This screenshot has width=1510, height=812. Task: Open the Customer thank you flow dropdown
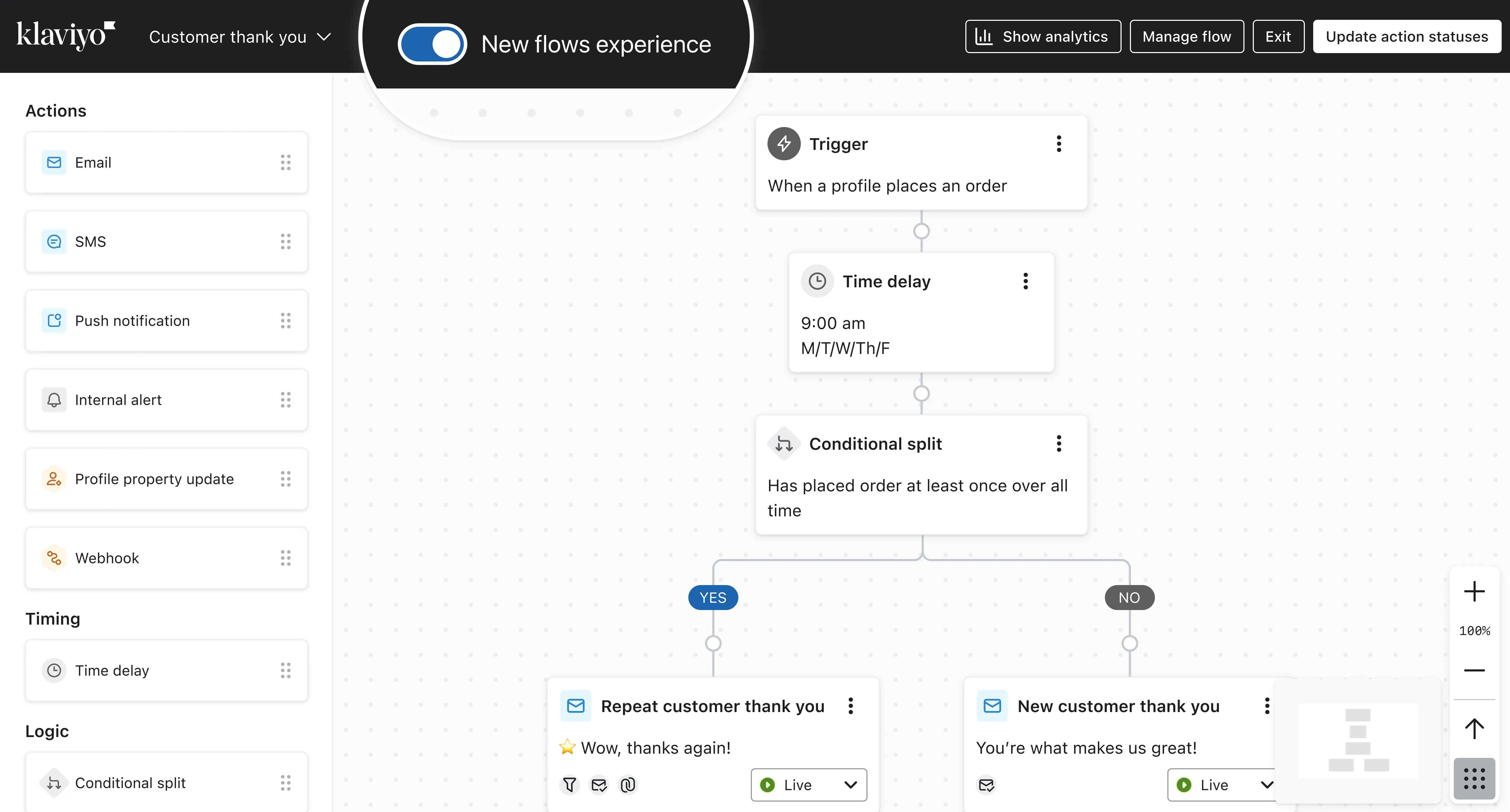(x=240, y=37)
